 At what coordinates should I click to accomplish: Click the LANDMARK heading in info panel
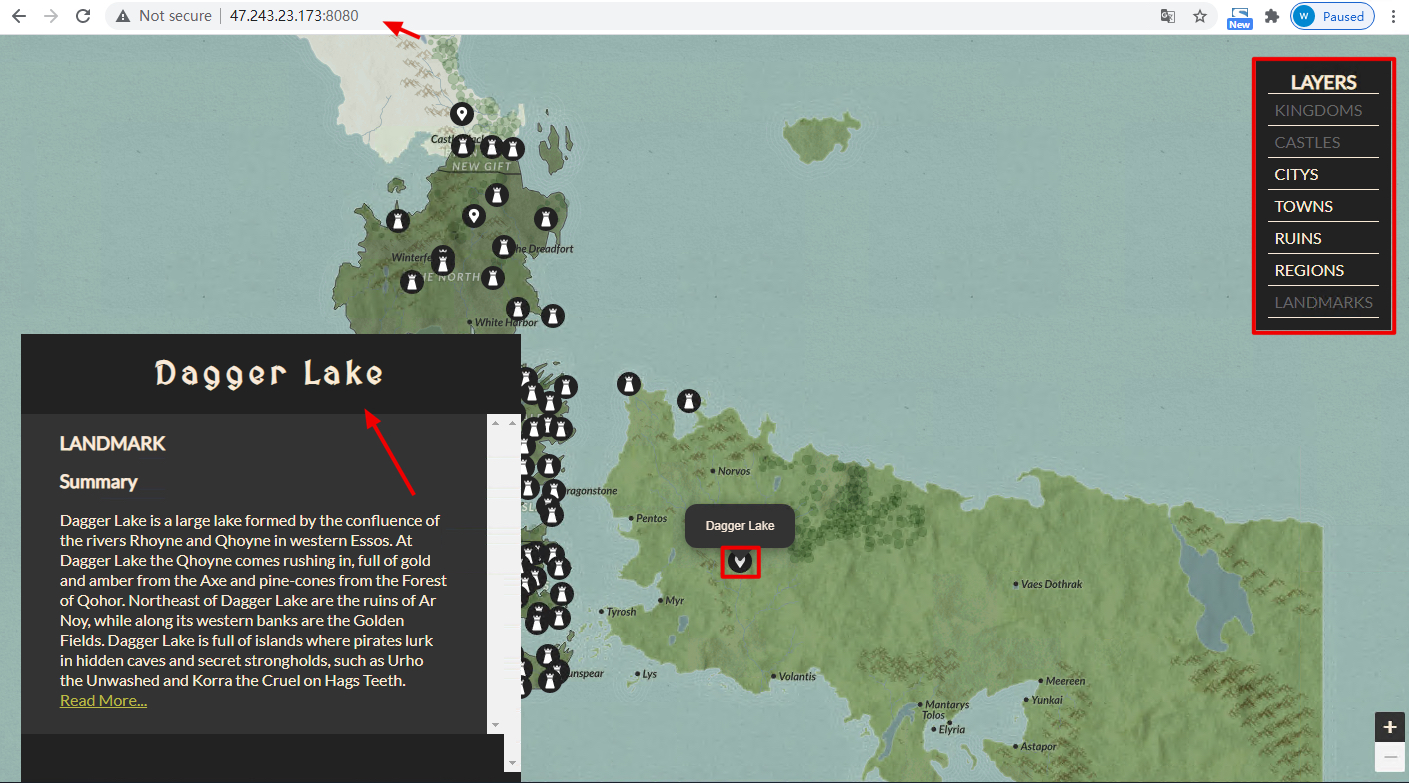coord(113,443)
